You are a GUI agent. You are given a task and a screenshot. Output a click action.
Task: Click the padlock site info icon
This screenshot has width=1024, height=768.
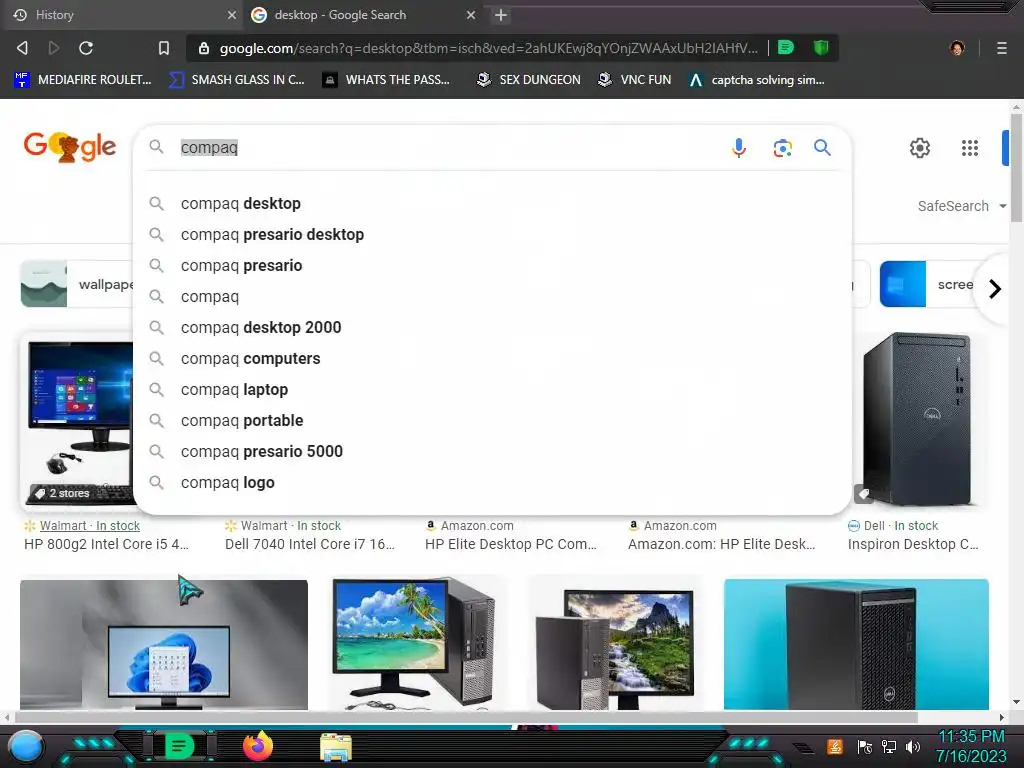click(x=204, y=48)
